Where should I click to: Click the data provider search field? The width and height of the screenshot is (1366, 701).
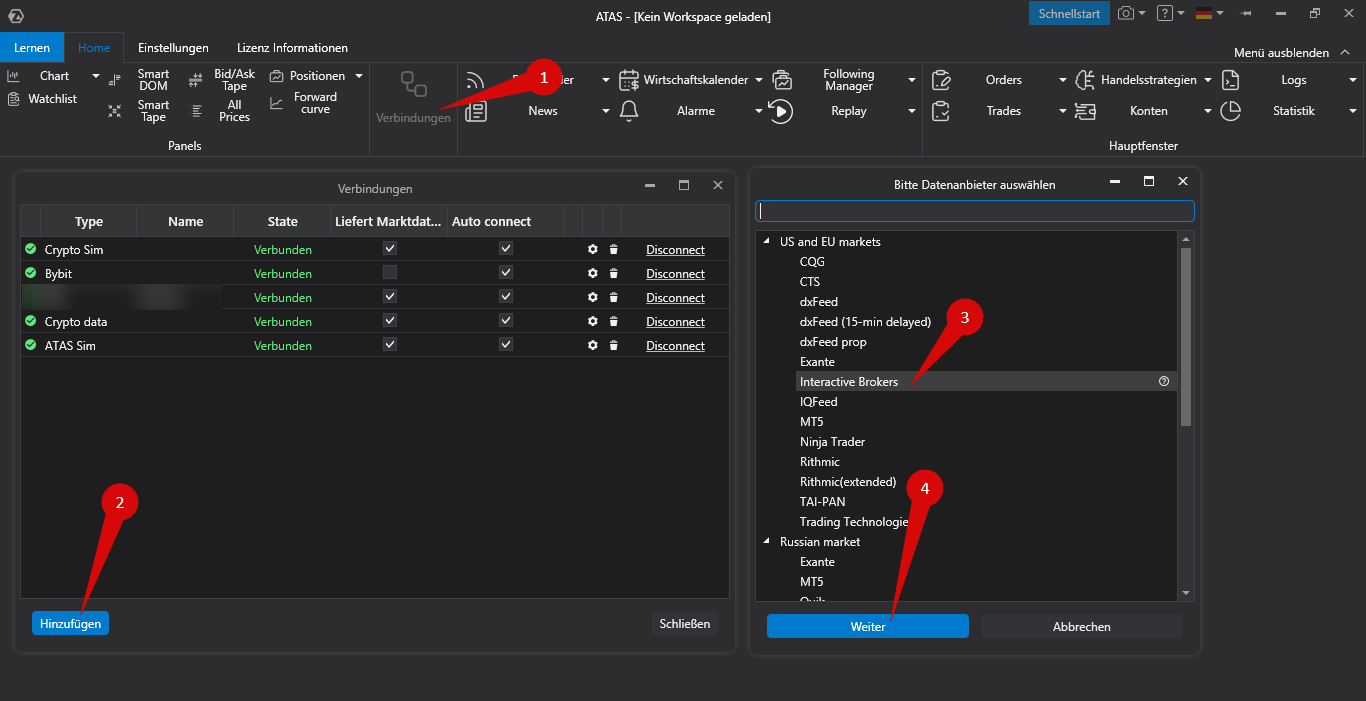975,211
